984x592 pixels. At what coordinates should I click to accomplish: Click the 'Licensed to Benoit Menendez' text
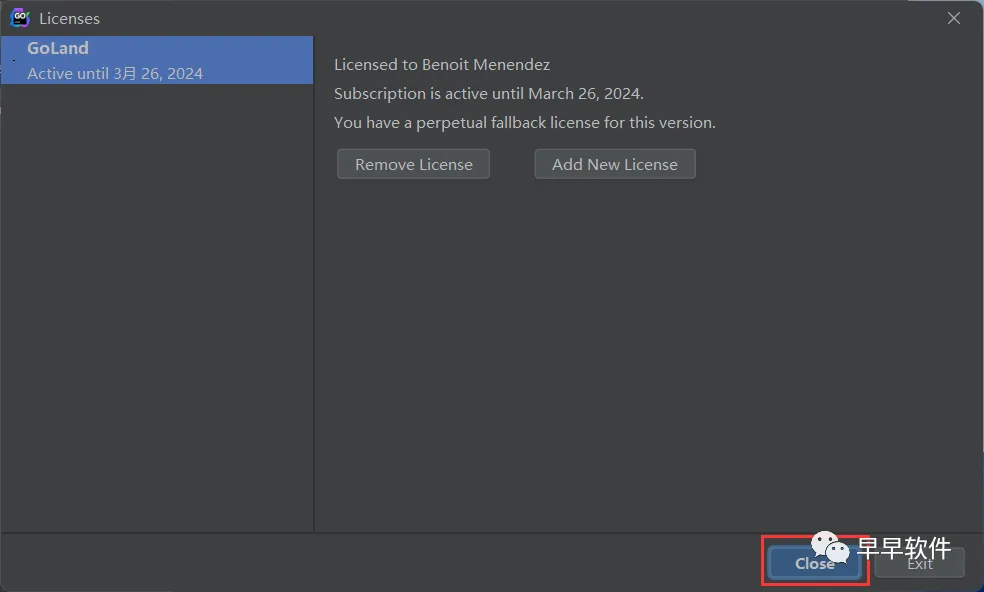pyautogui.click(x=442, y=64)
